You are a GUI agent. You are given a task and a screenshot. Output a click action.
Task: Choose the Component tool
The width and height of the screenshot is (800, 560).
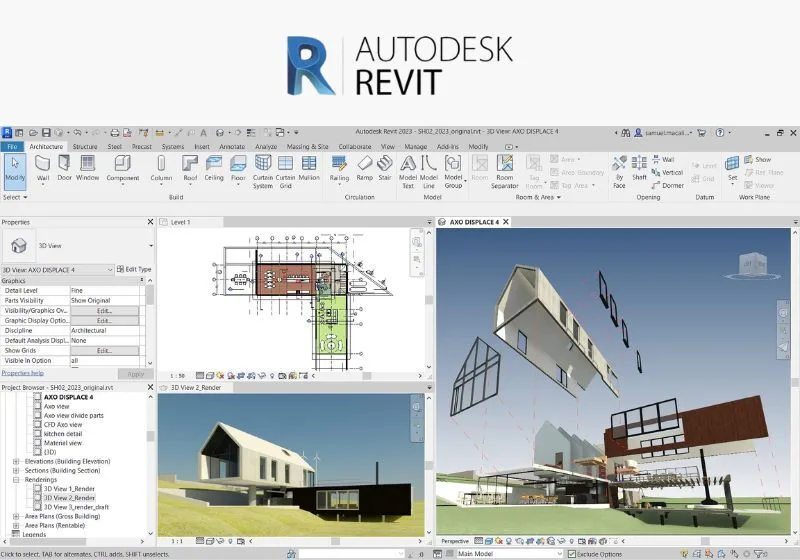[122, 169]
